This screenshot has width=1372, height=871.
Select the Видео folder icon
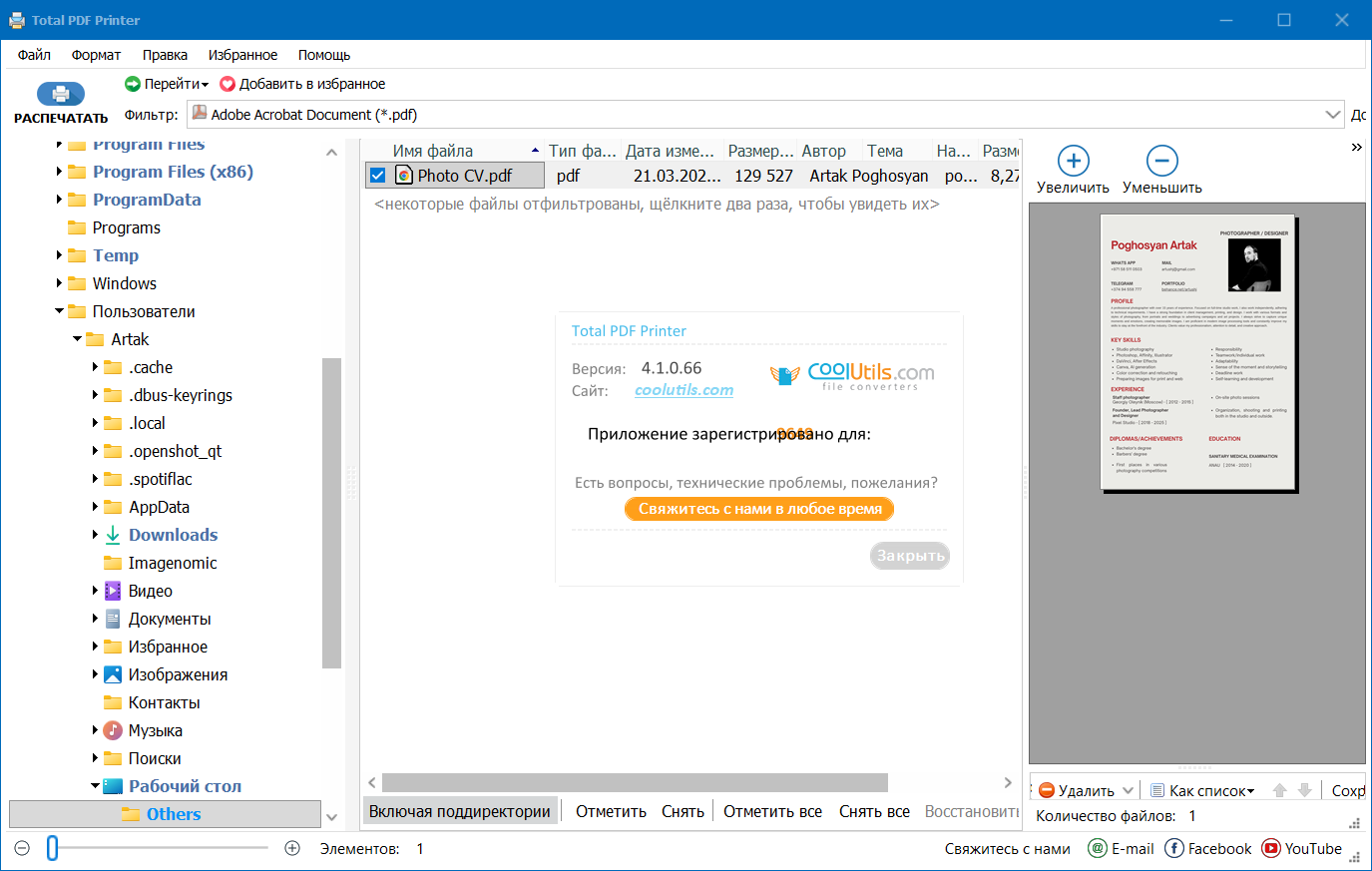pyautogui.click(x=113, y=591)
